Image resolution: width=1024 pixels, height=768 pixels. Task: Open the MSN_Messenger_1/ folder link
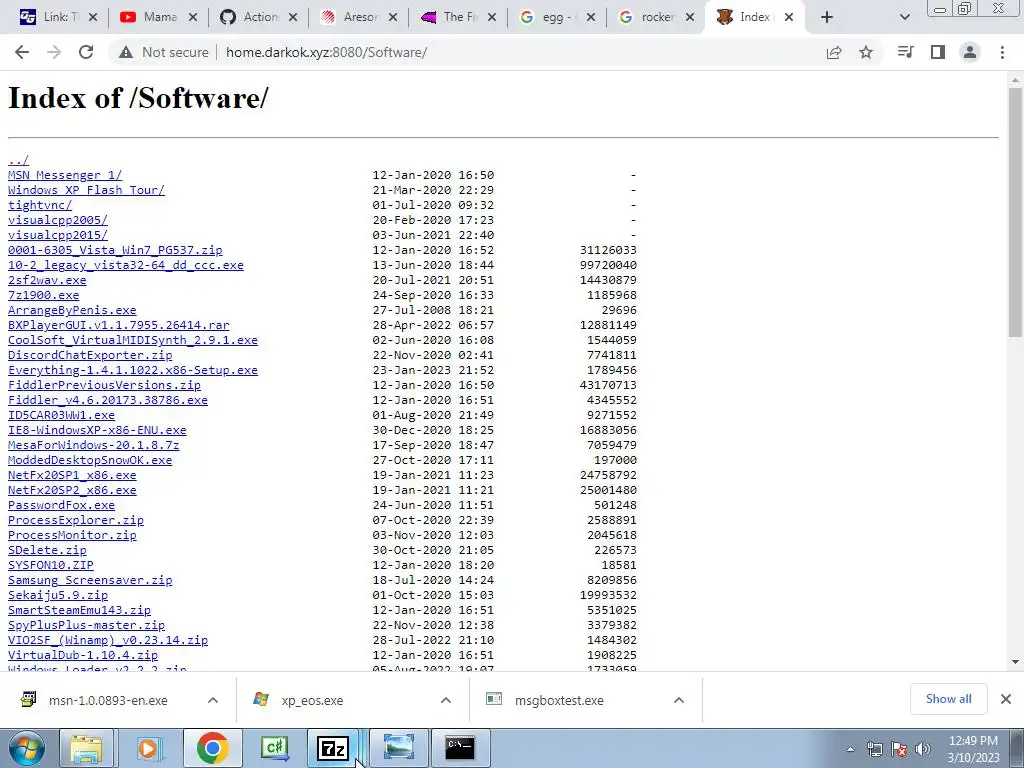65,175
